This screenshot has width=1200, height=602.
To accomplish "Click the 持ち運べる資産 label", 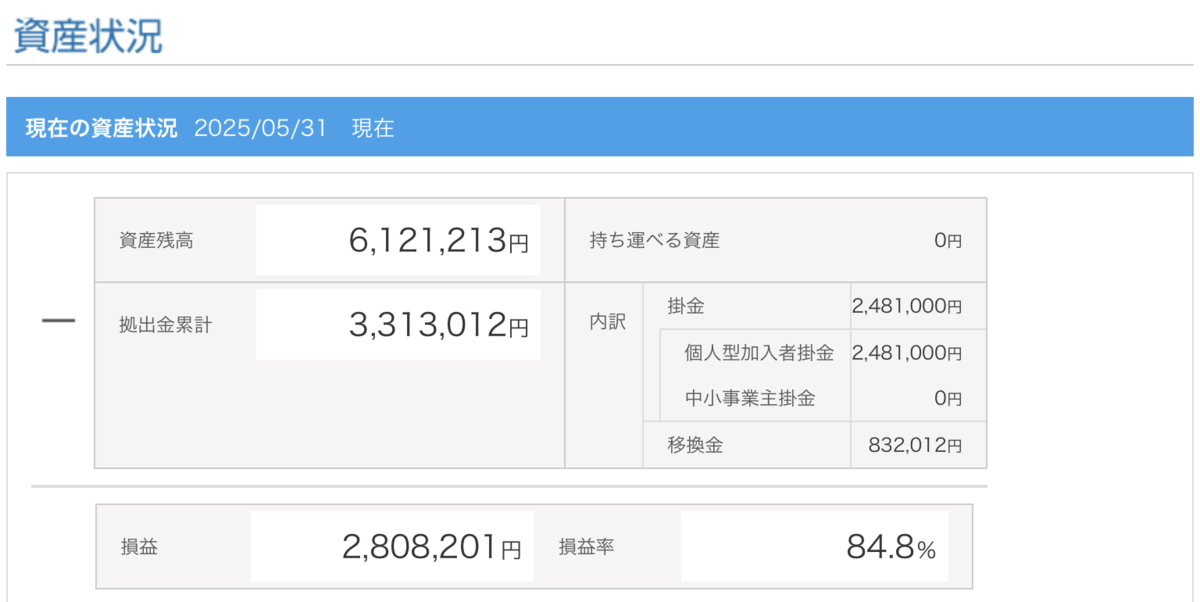I will click(655, 240).
